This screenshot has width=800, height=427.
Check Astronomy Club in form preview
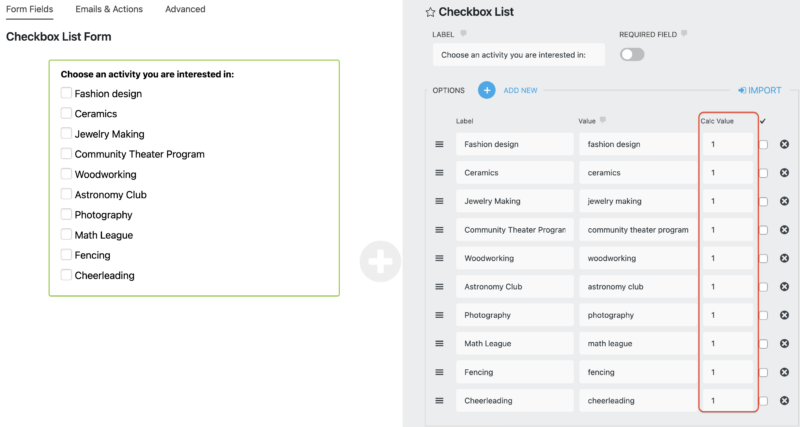tap(66, 194)
